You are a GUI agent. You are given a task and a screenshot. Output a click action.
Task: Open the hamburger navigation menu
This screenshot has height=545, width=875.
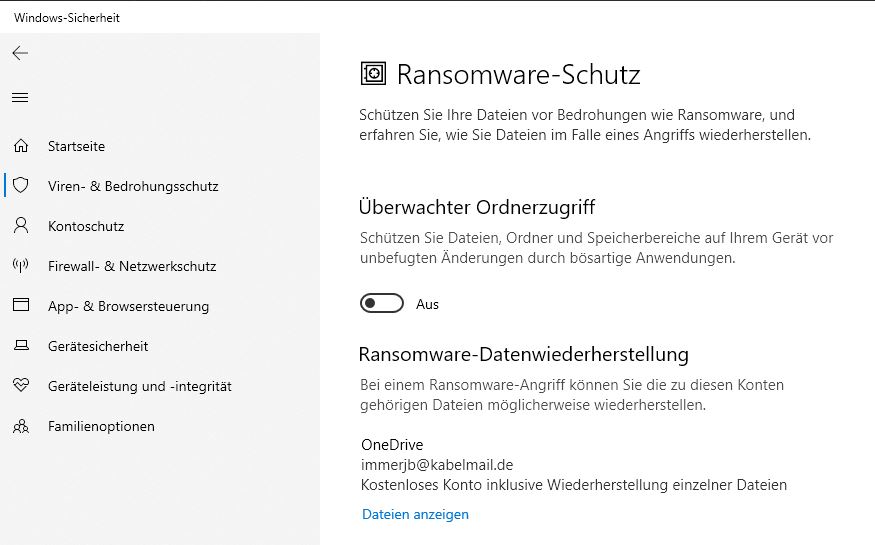tap(20, 98)
